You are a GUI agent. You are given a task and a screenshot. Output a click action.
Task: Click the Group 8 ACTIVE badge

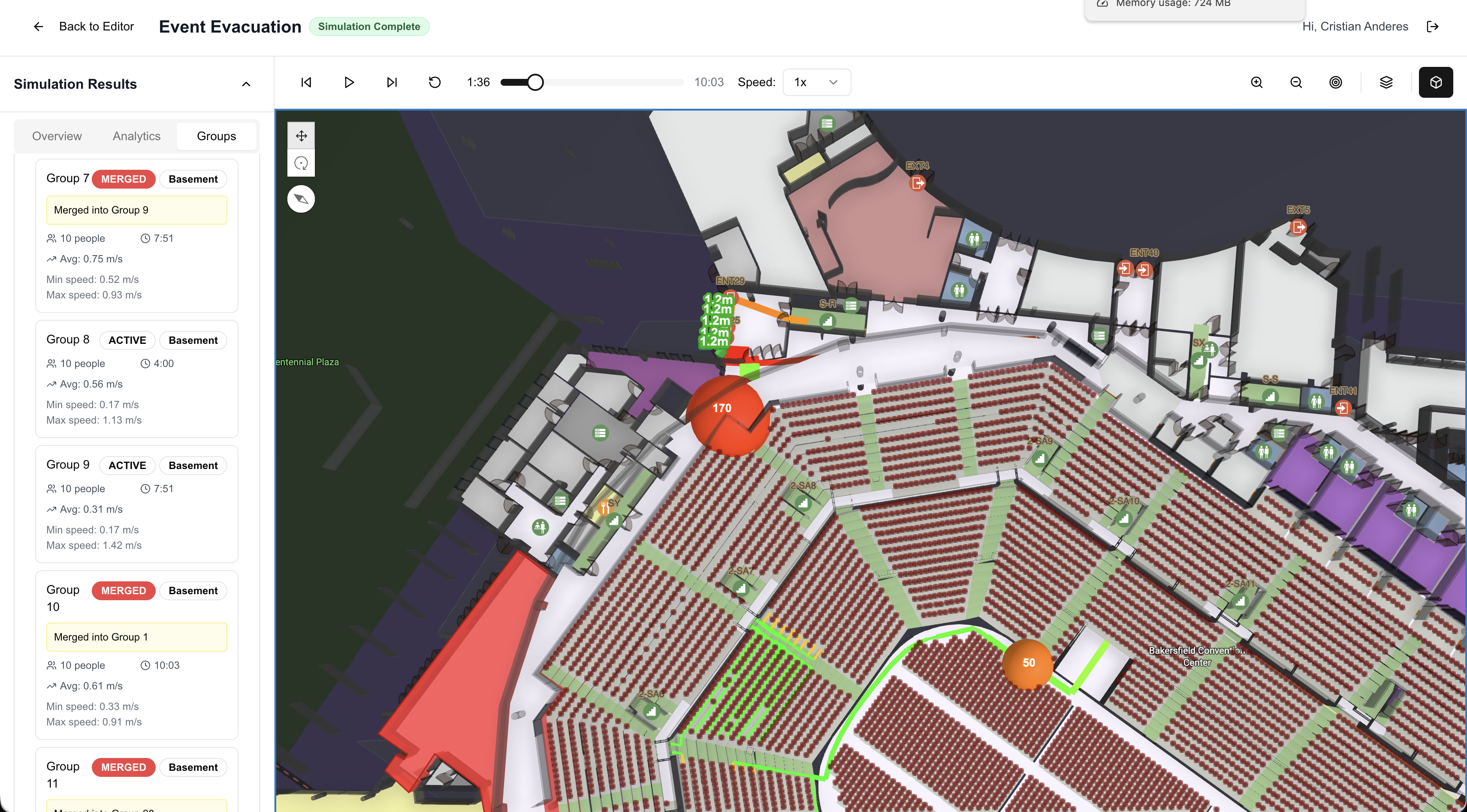[x=127, y=340]
